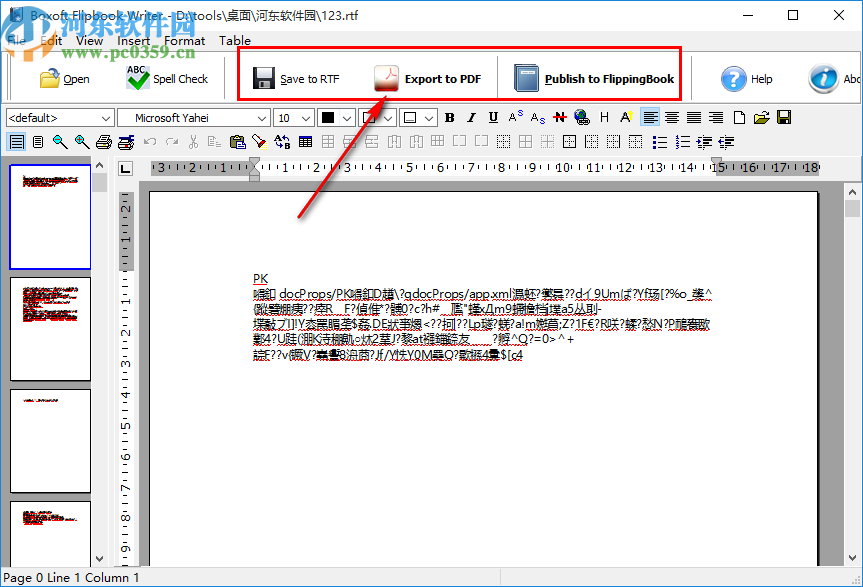Turn on the bulleted list

coord(659,142)
